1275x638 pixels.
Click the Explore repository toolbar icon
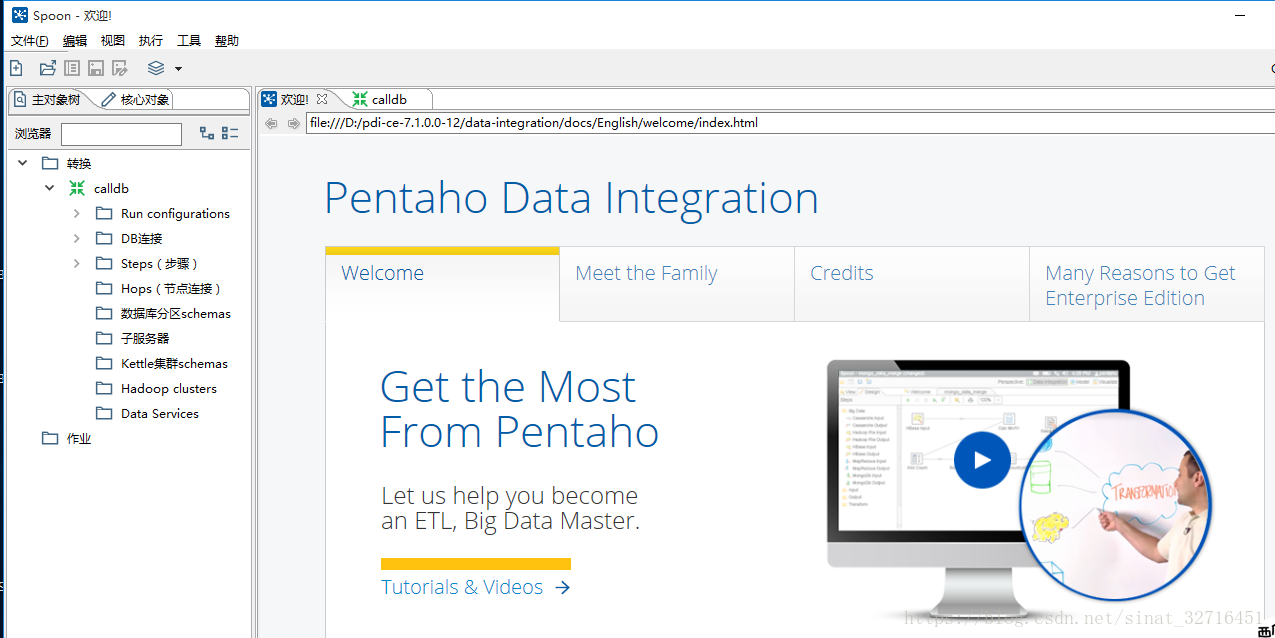pos(72,68)
